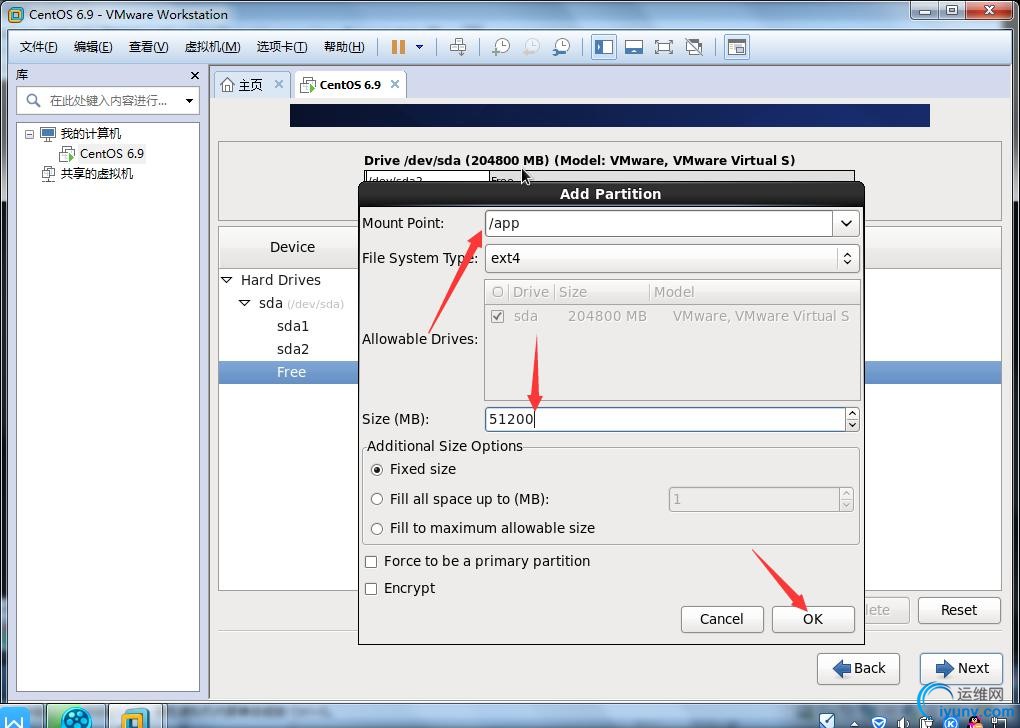Screen dimensions: 1020x728
Task: Proceed with the Next button
Action: coord(961,669)
